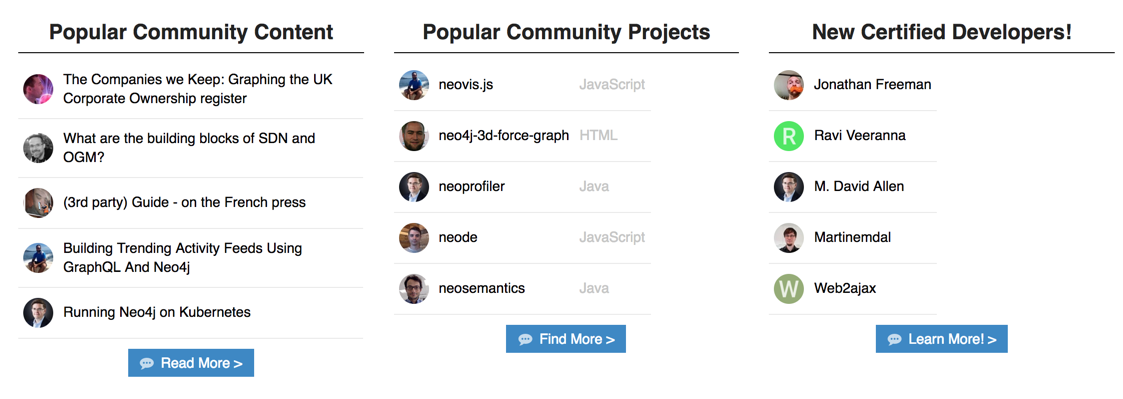Click the JavaScript label beside neovis.js
Image resolution: width=1123 pixels, height=399 pixels.
tap(612, 85)
